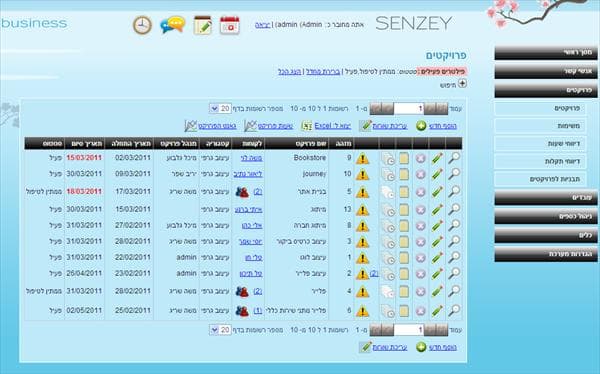
Task: Expand the ניהול כספים sidebar section
Action: pyautogui.click(x=546, y=216)
